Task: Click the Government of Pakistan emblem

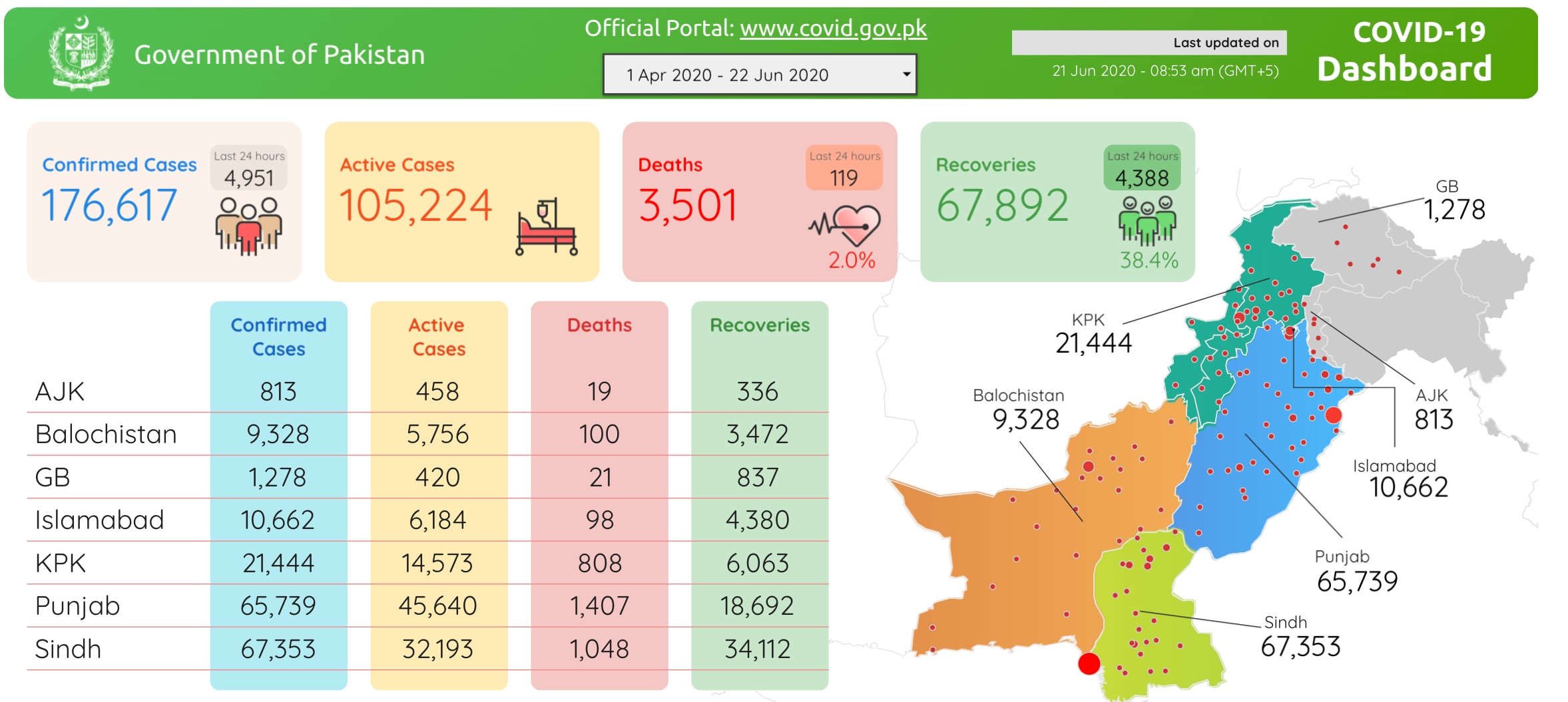Action: click(x=81, y=53)
